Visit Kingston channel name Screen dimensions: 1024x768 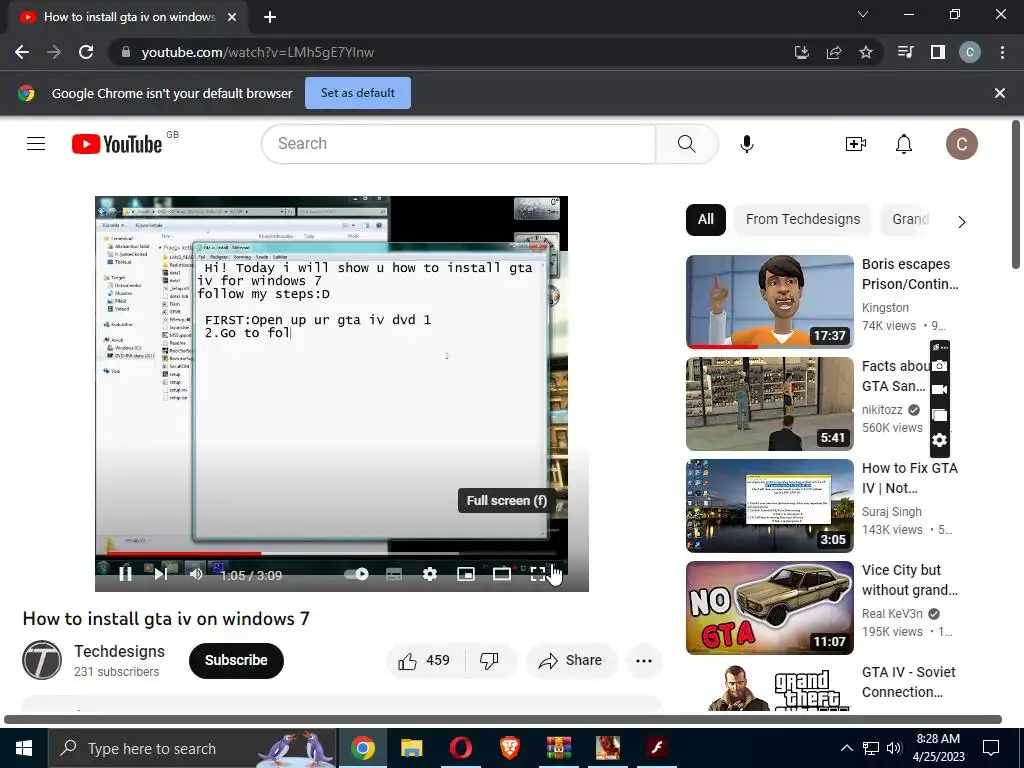click(885, 308)
